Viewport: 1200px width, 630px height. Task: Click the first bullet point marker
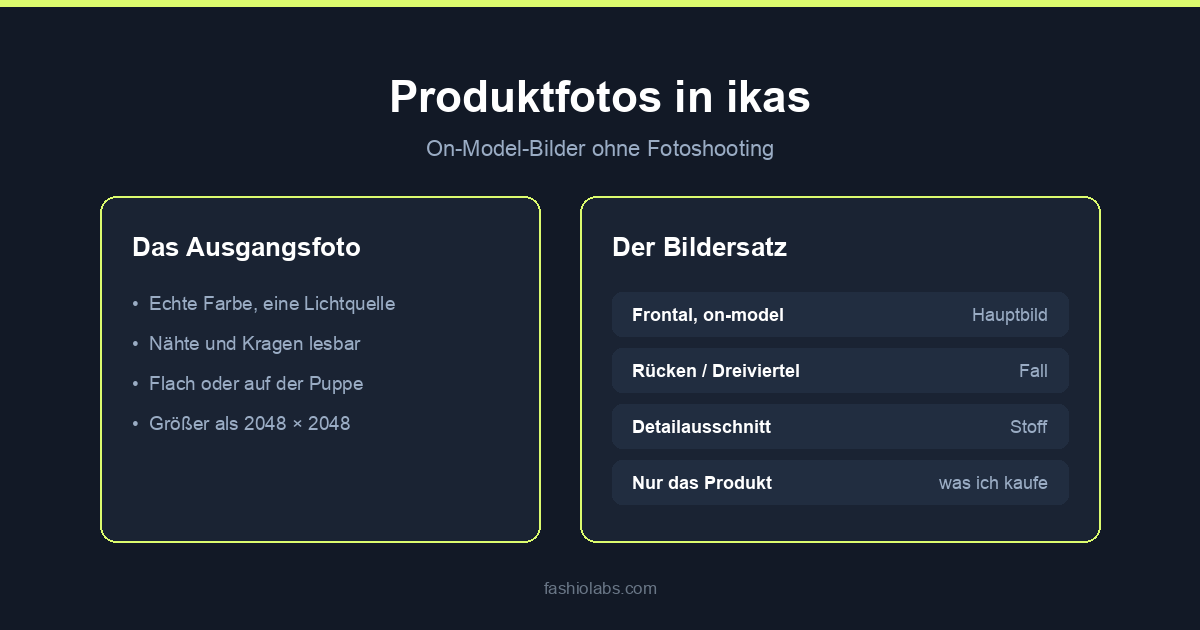(135, 304)
